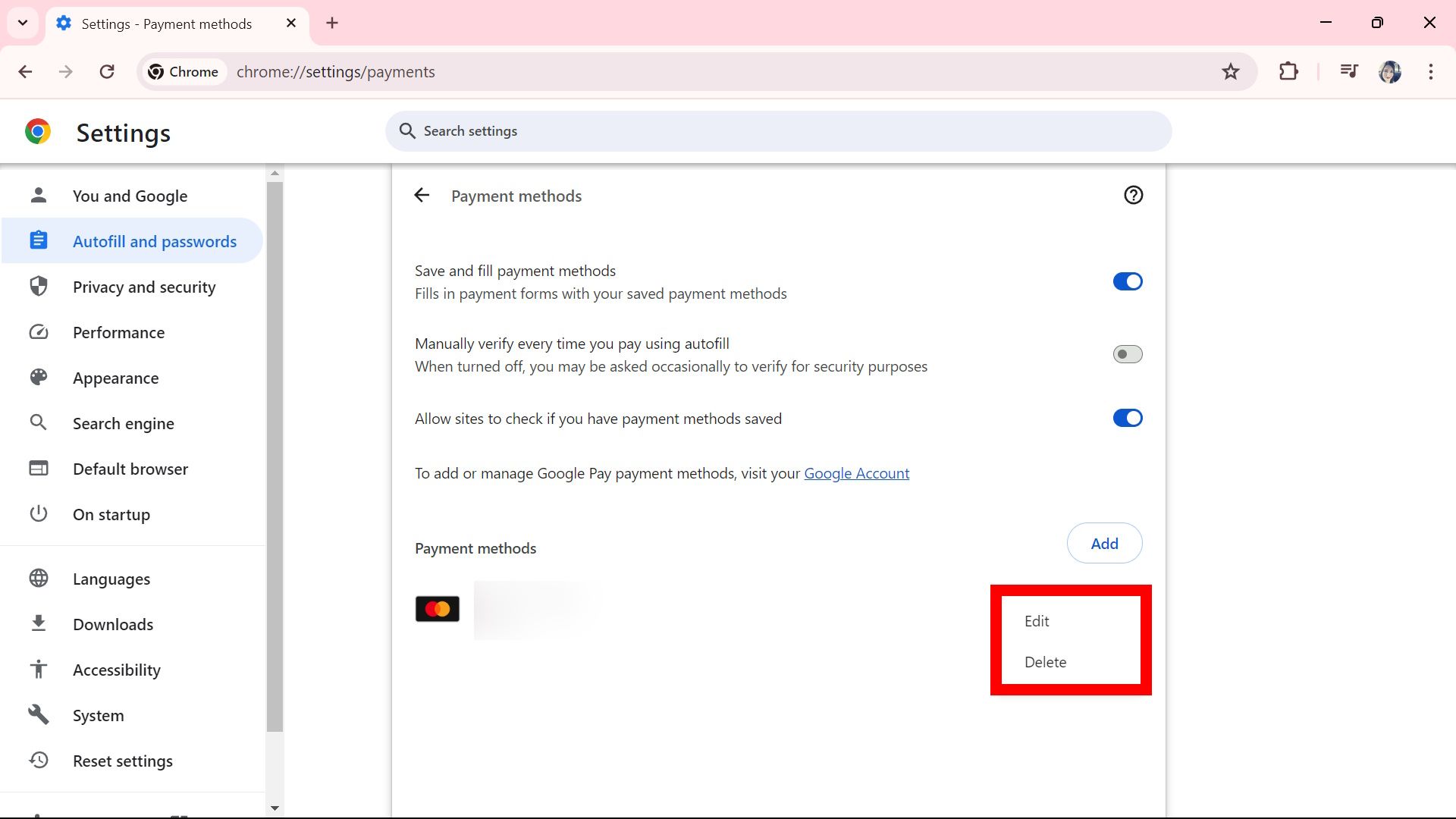Viewport: 1456px width, 819px height.
Task: Choose Edit from the card menu
Action: [1036, 620]
